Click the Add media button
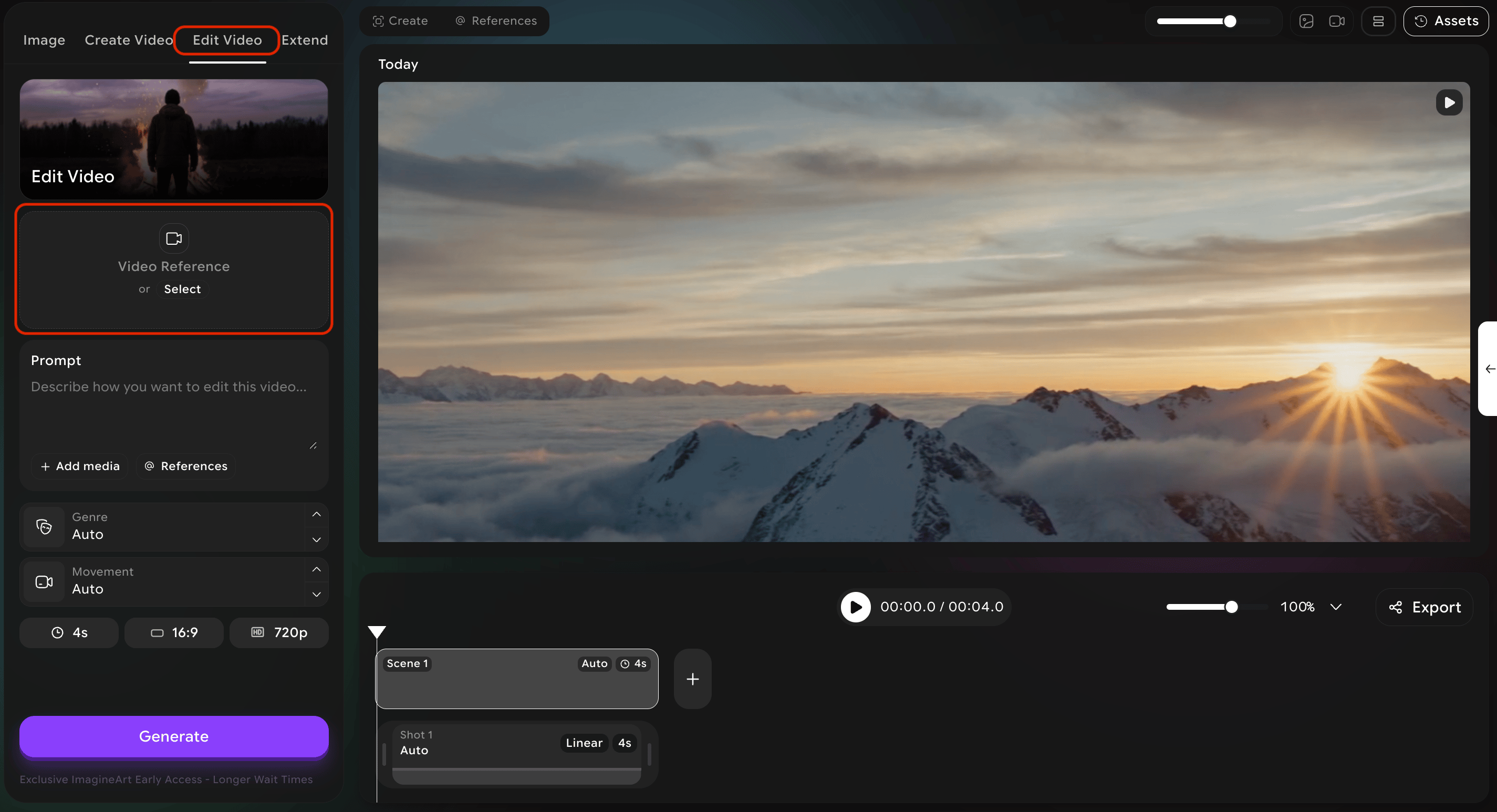Screen dimensions: 1497x812 point(80,466)
